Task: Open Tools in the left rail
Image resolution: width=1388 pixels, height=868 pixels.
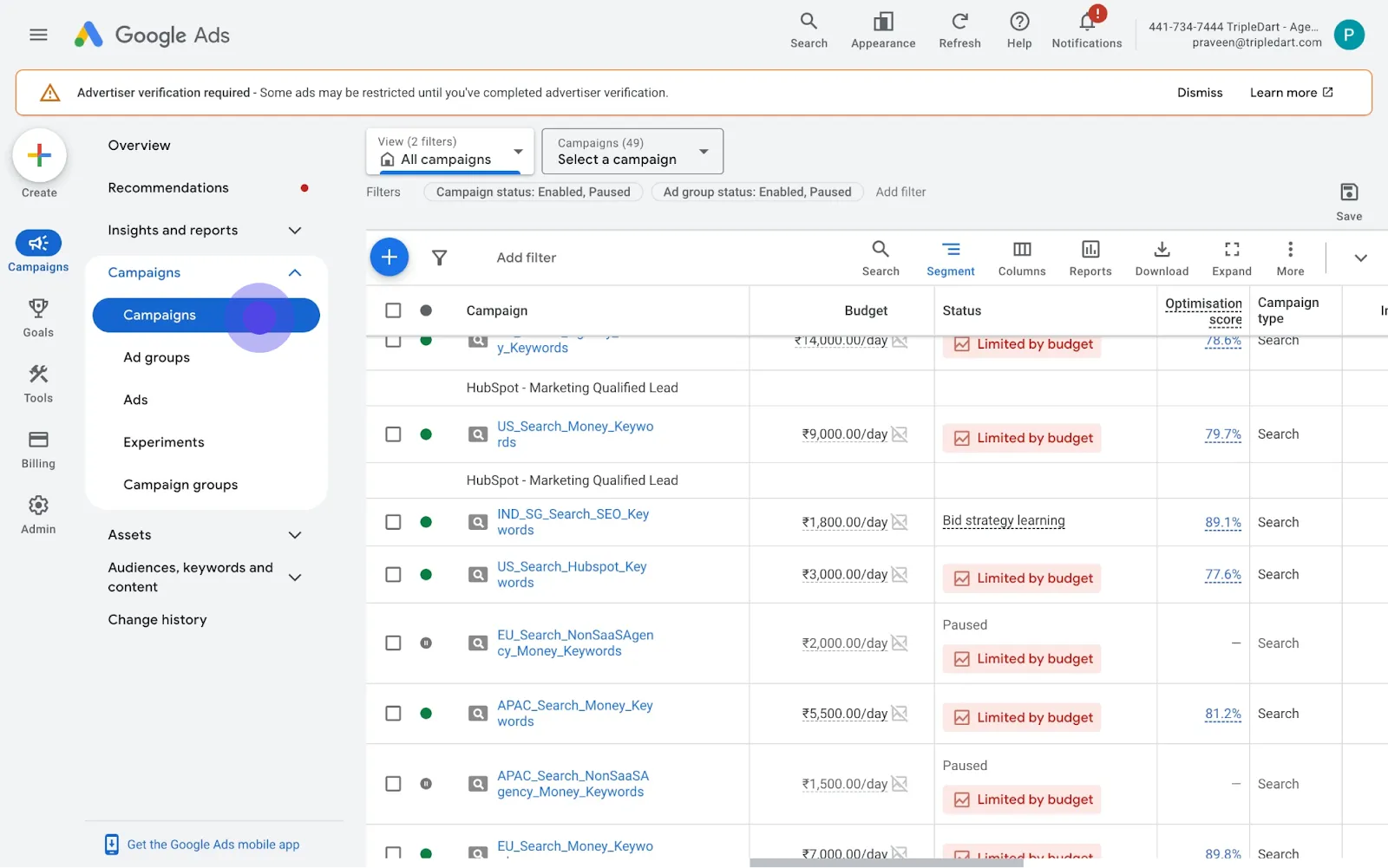Action: pos(38,383)
